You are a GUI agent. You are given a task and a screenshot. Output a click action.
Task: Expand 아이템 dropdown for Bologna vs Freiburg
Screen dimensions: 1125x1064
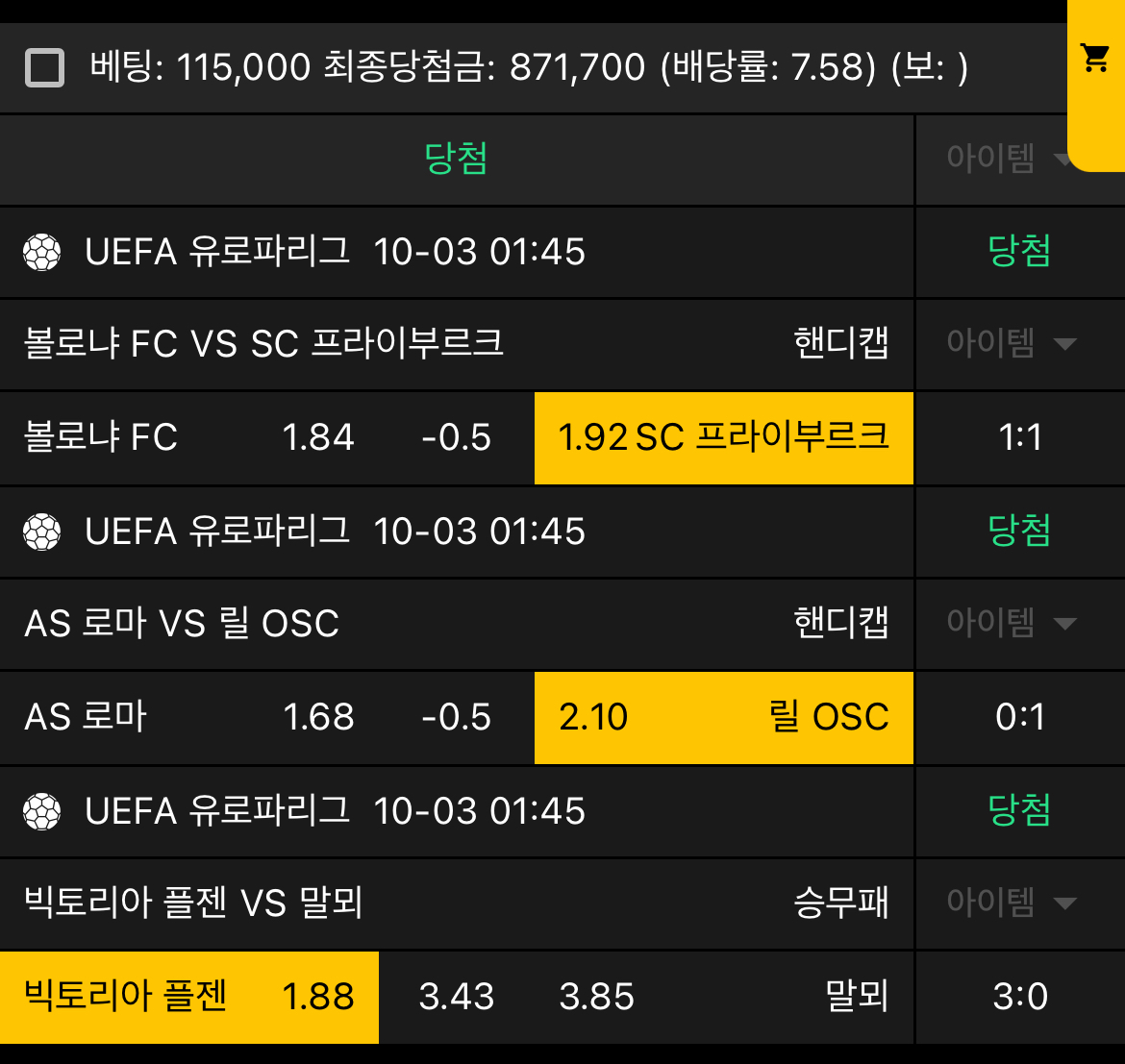[1012, 343]
